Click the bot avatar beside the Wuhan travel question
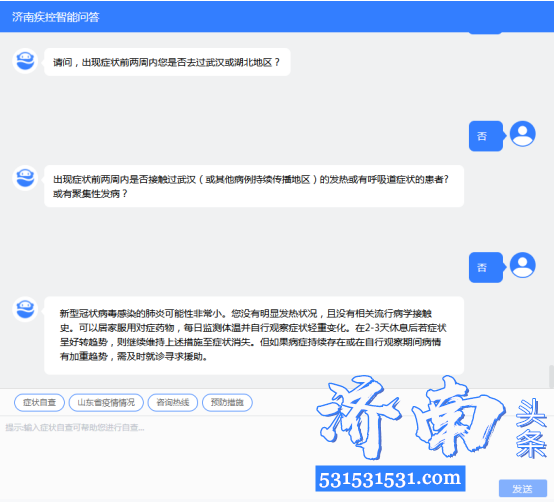The width and height of the screenshot is (555, 502). (x=25, y=61)
